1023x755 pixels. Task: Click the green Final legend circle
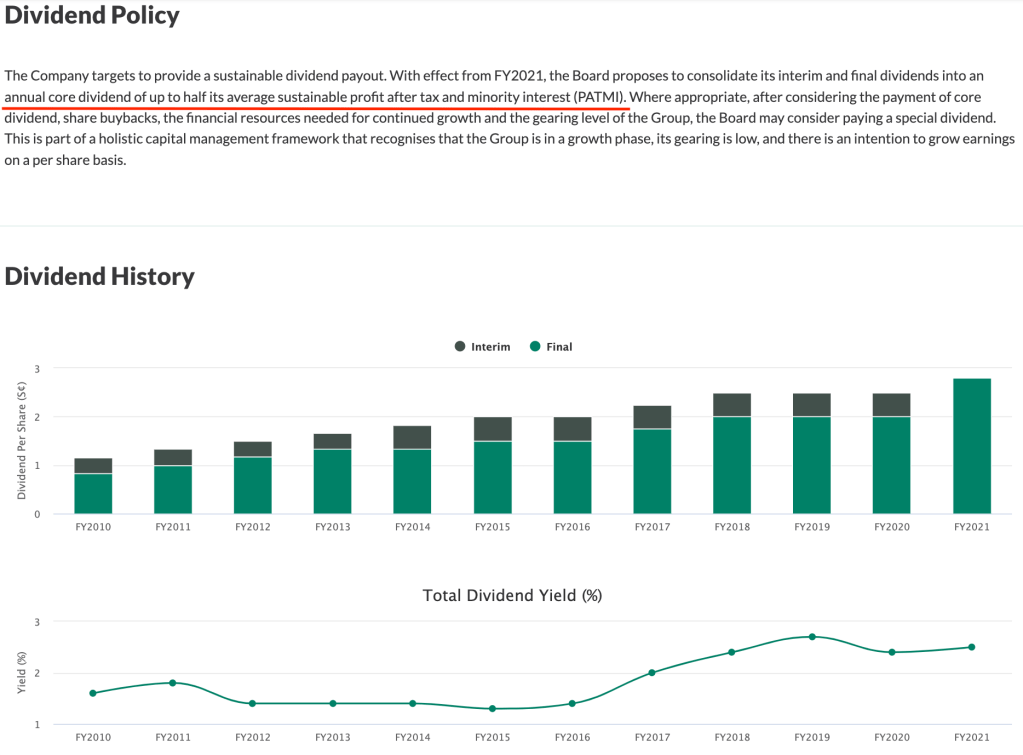tap(535, 347)
